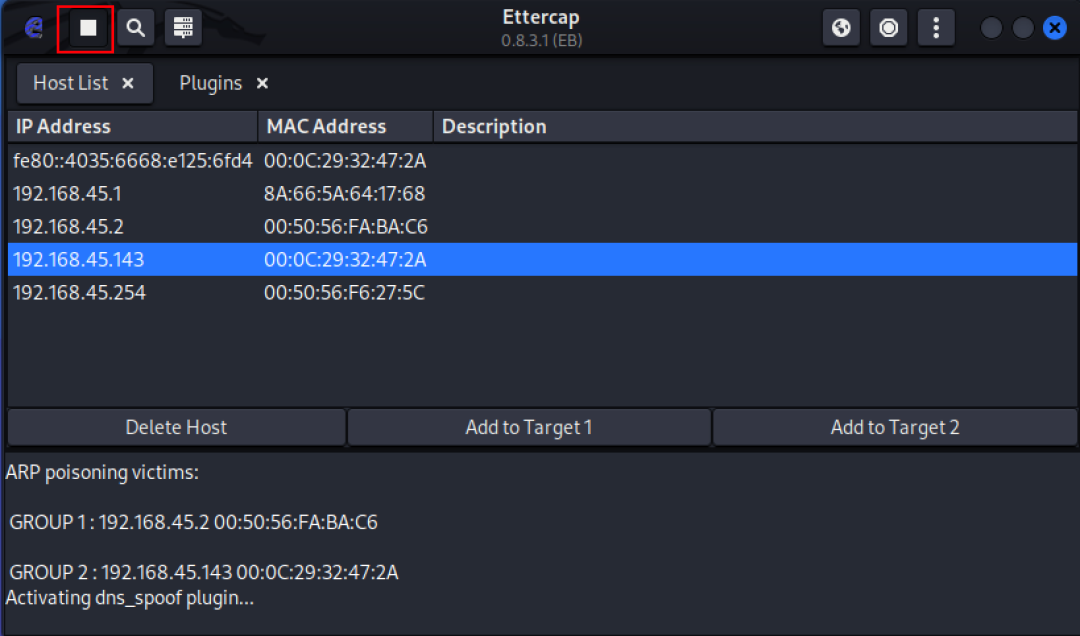Click the Delete Host button
1080x636 pixels.
[176, 427]
